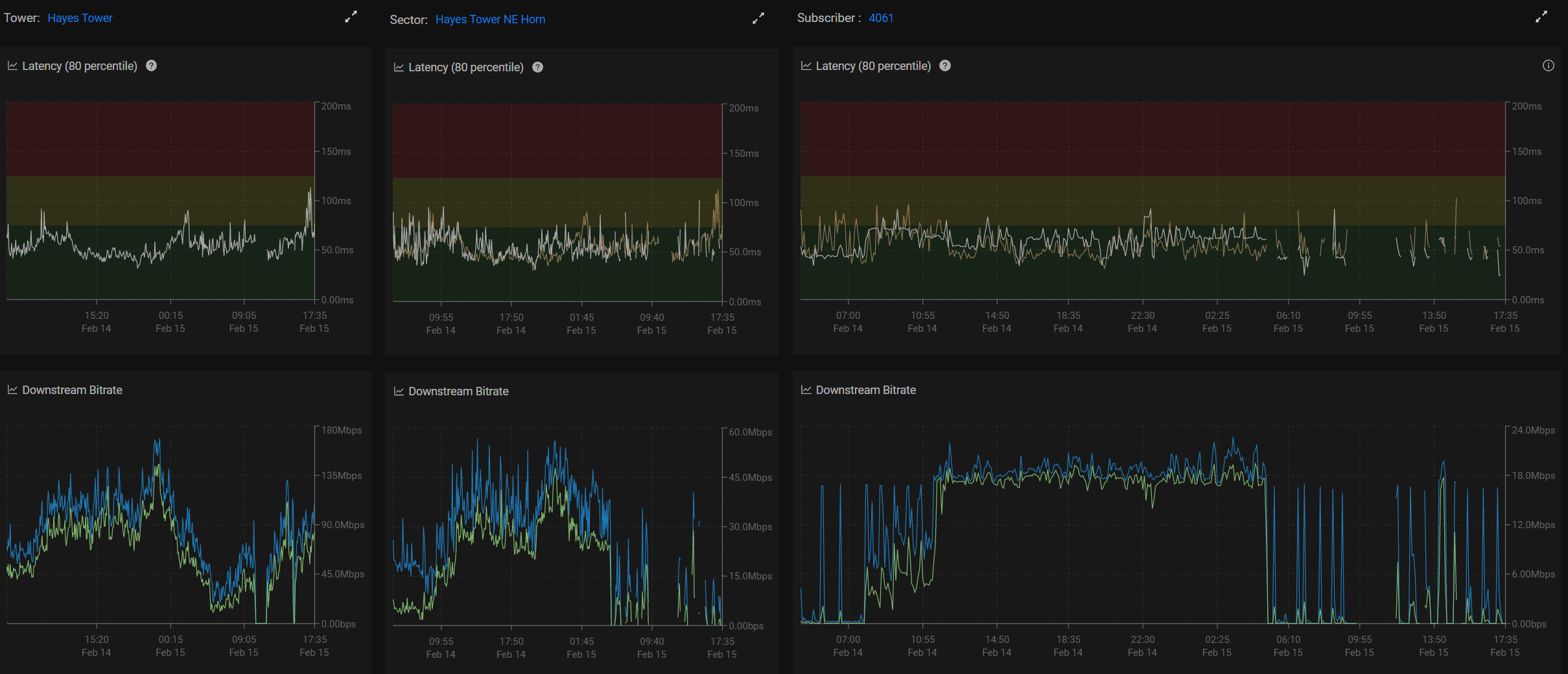Open info icon on Subscriber Latency chart

pos(1548,65)
